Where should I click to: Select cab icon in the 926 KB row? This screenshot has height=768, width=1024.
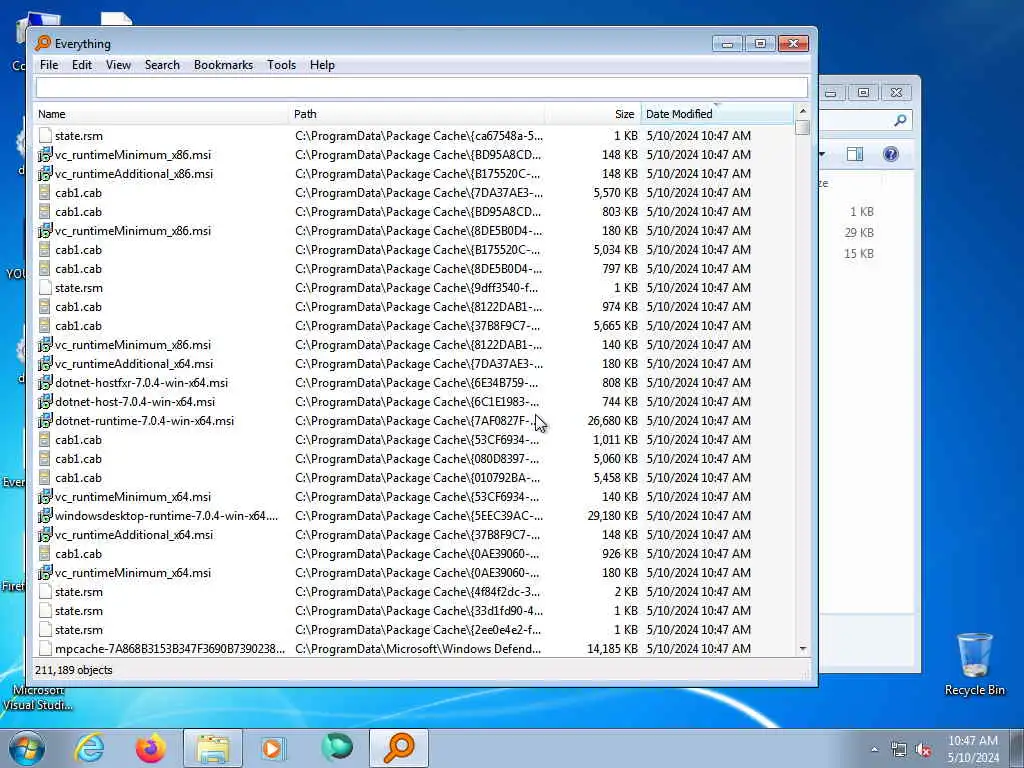[45, 553]
